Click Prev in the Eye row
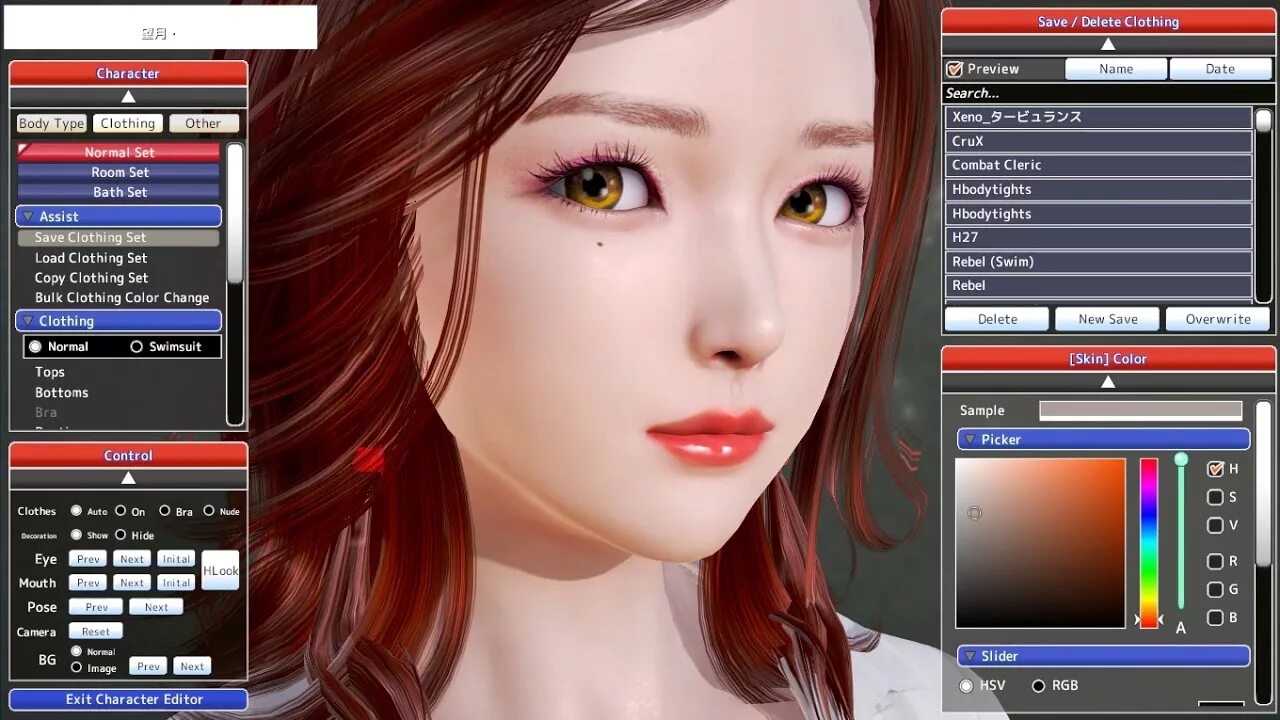 coord(89,559)
